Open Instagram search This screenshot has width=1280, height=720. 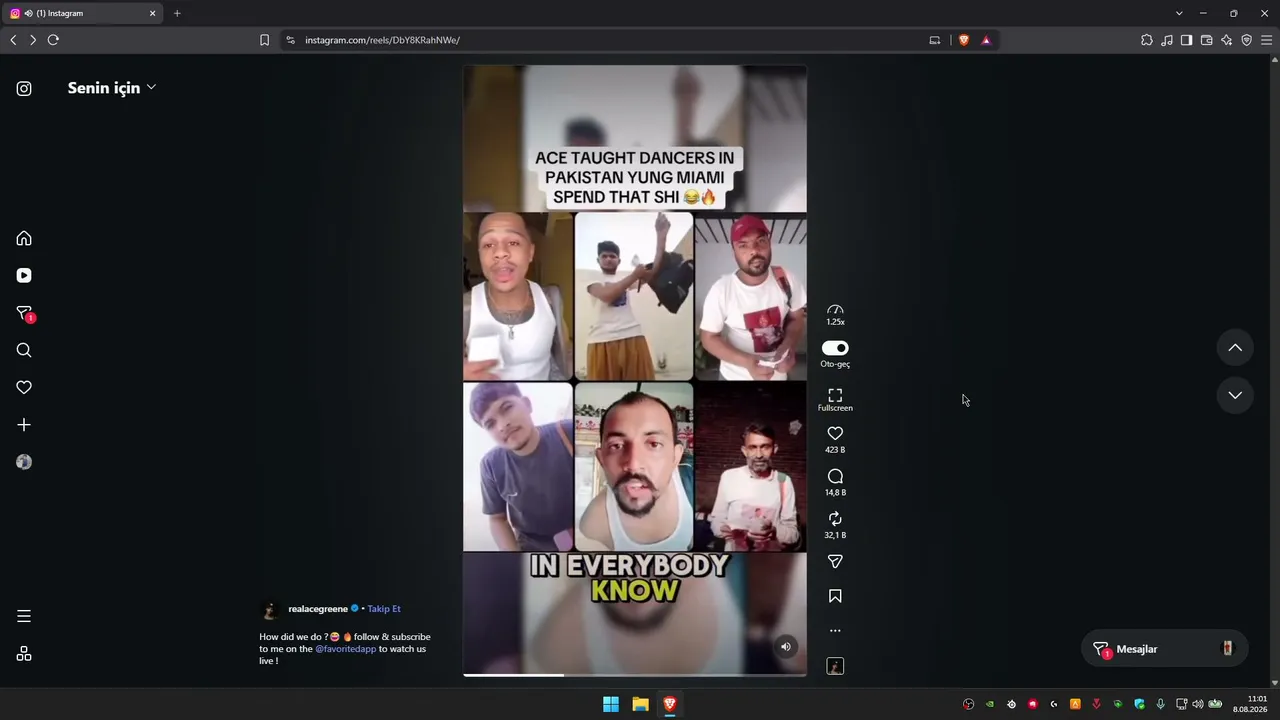(24, 350)
